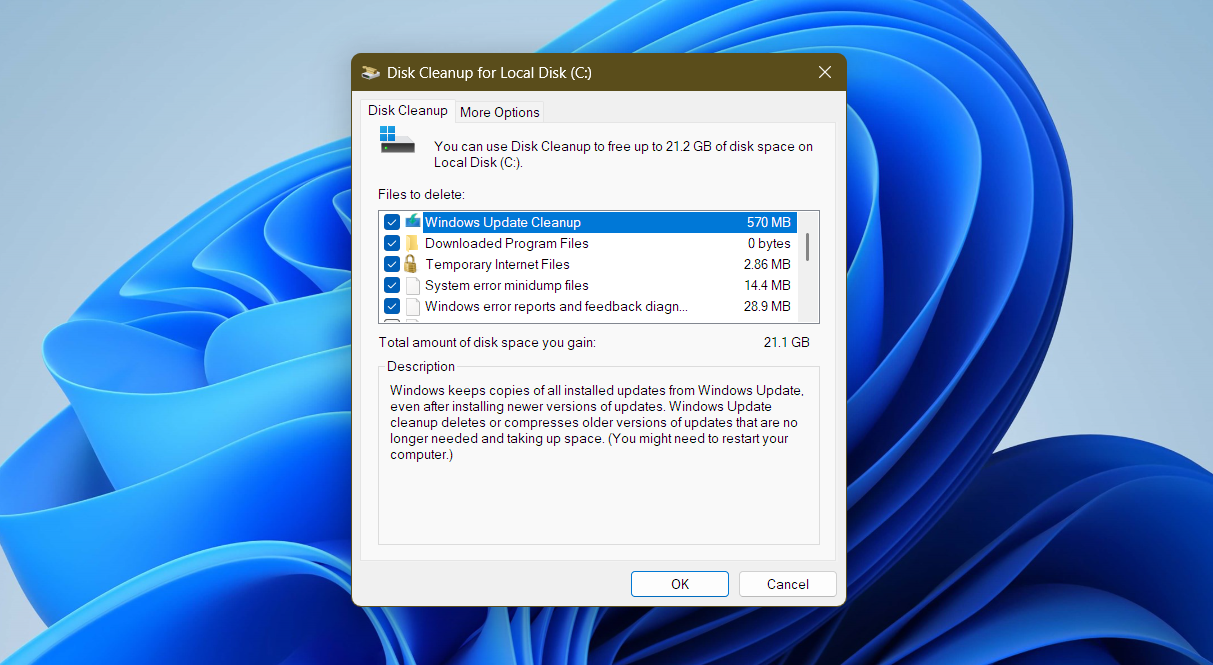Viewport: 1213px width, 665px height.
Task: Click the padlock icon next to Temporary Internet Files
Action: click(x=412, y=263)
